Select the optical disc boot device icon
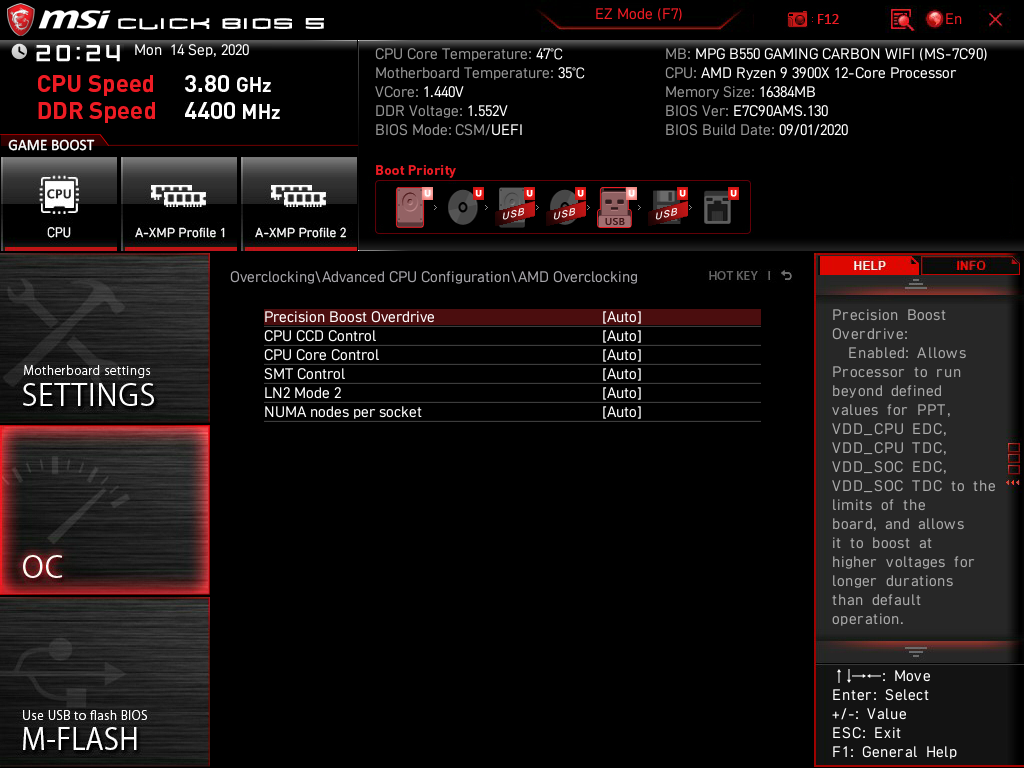The width and height of the screenshot is (1024, 768). pyautogui.click(x=464, y=207)
